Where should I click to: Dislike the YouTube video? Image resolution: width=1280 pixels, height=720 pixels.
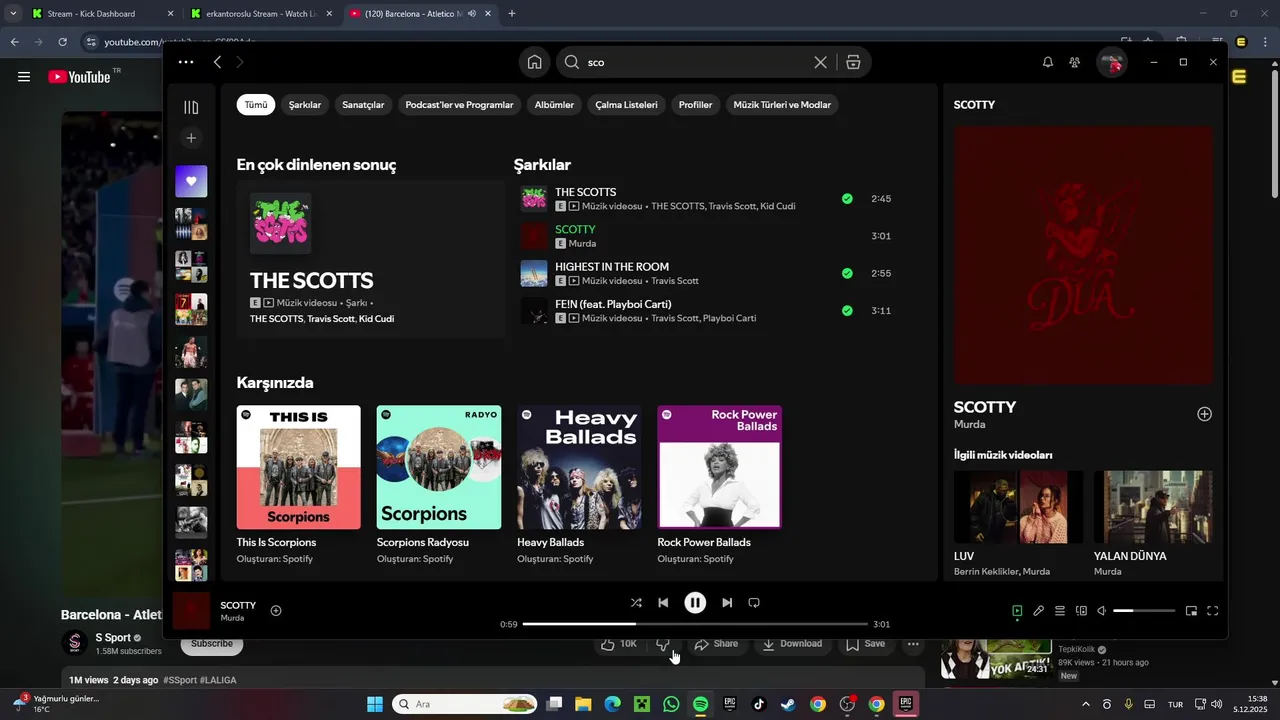662,644
